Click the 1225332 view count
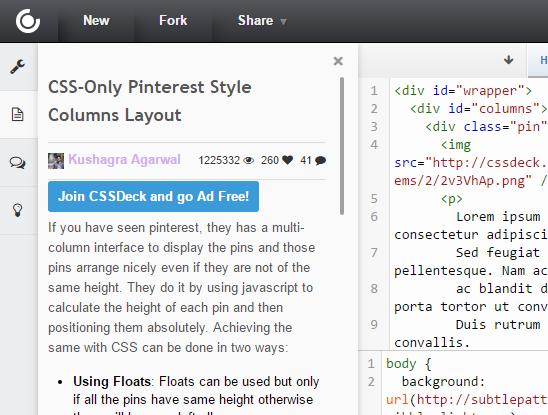 pos(219,160)
